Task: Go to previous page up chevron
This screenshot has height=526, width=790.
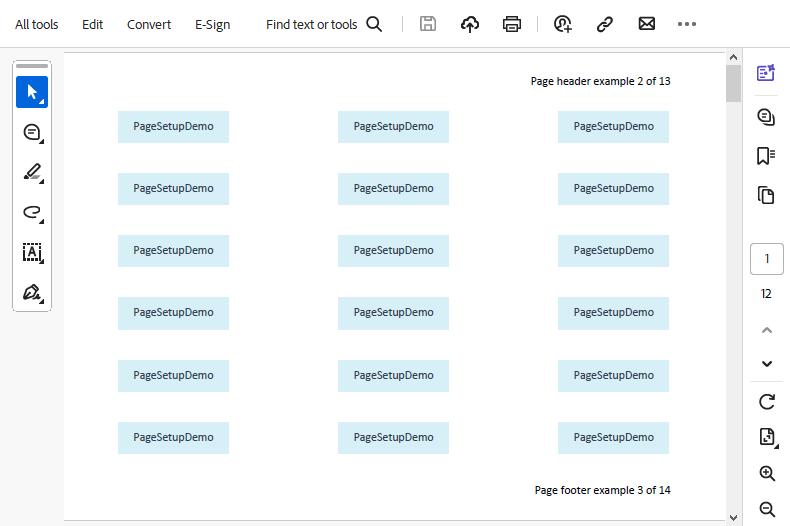Action: point(767,329)
